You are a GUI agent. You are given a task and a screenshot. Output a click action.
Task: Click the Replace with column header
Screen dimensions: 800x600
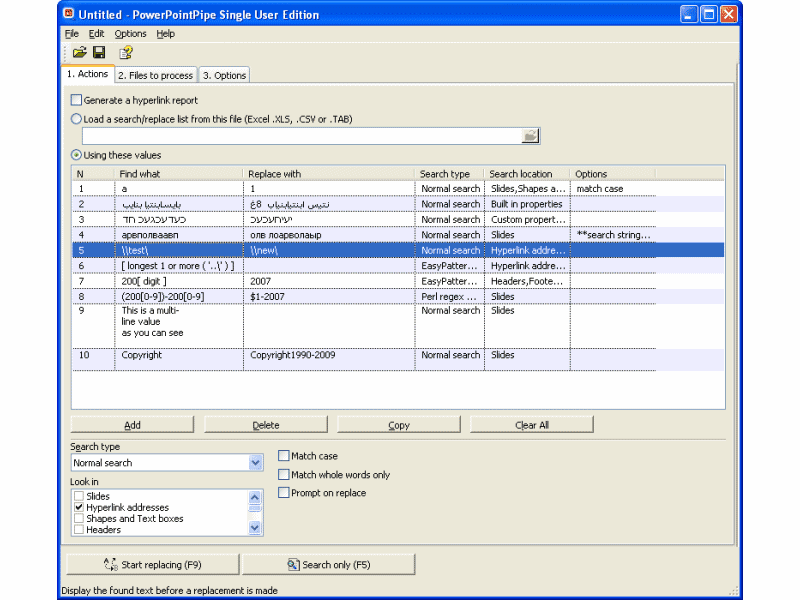(329, 174)
